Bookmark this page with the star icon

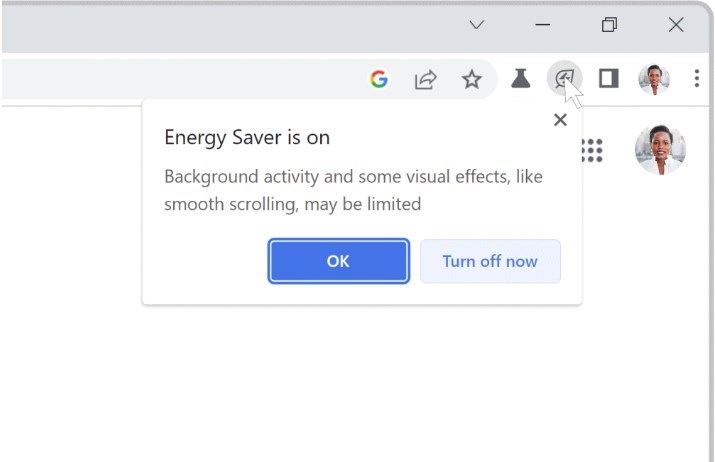tap(471, 80)
